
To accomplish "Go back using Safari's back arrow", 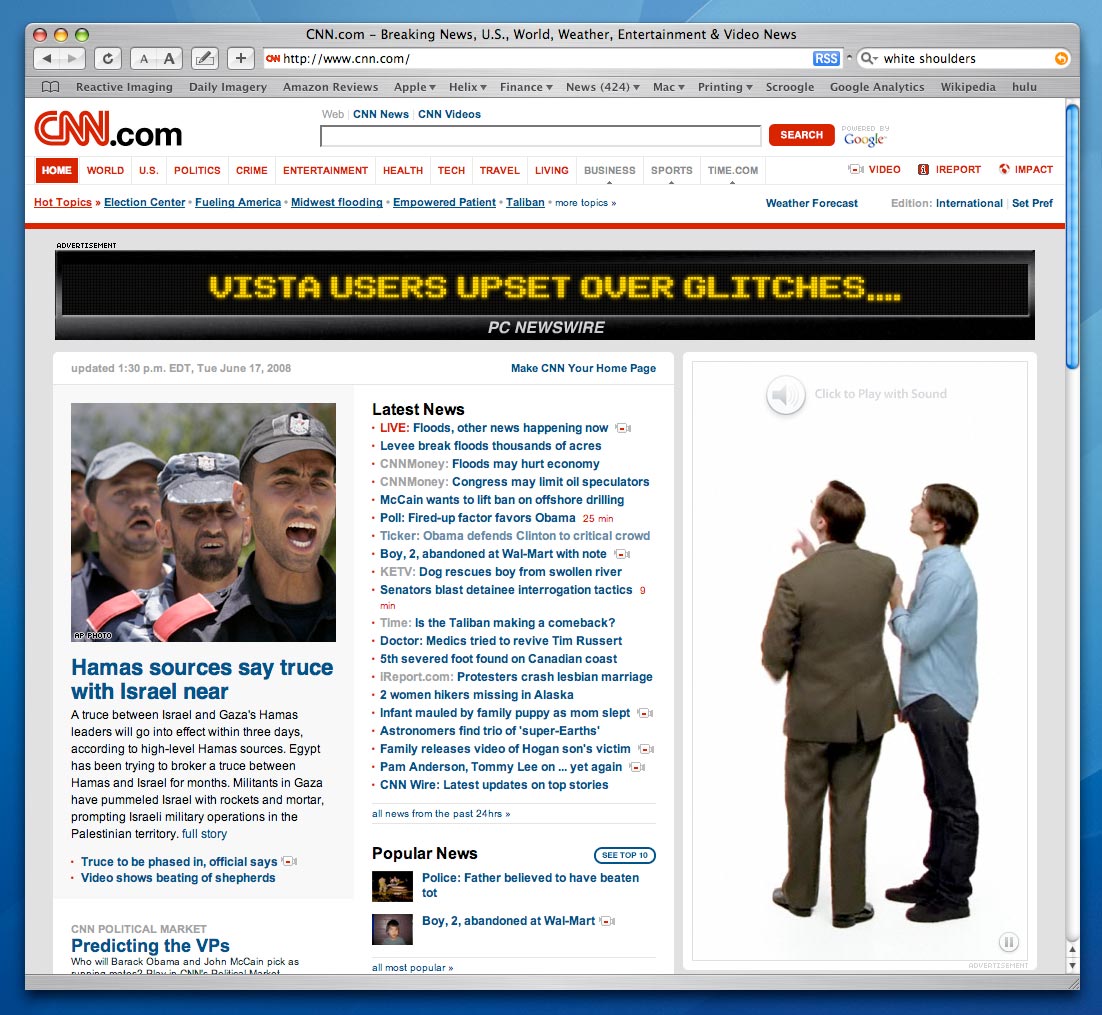I will click(x=46, y=58).
